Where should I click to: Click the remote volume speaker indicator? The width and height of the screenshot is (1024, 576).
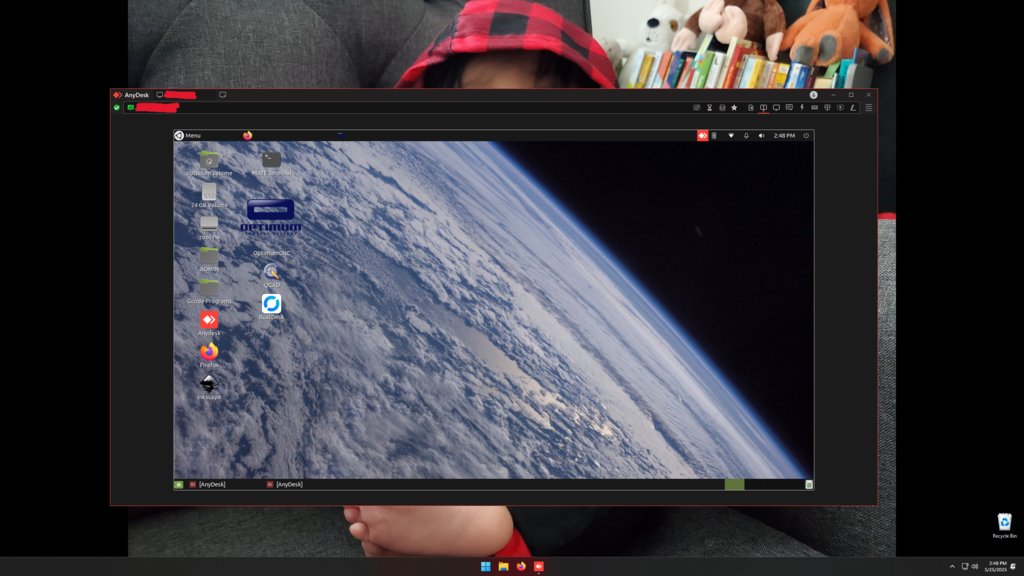click(x=761, y=135)
